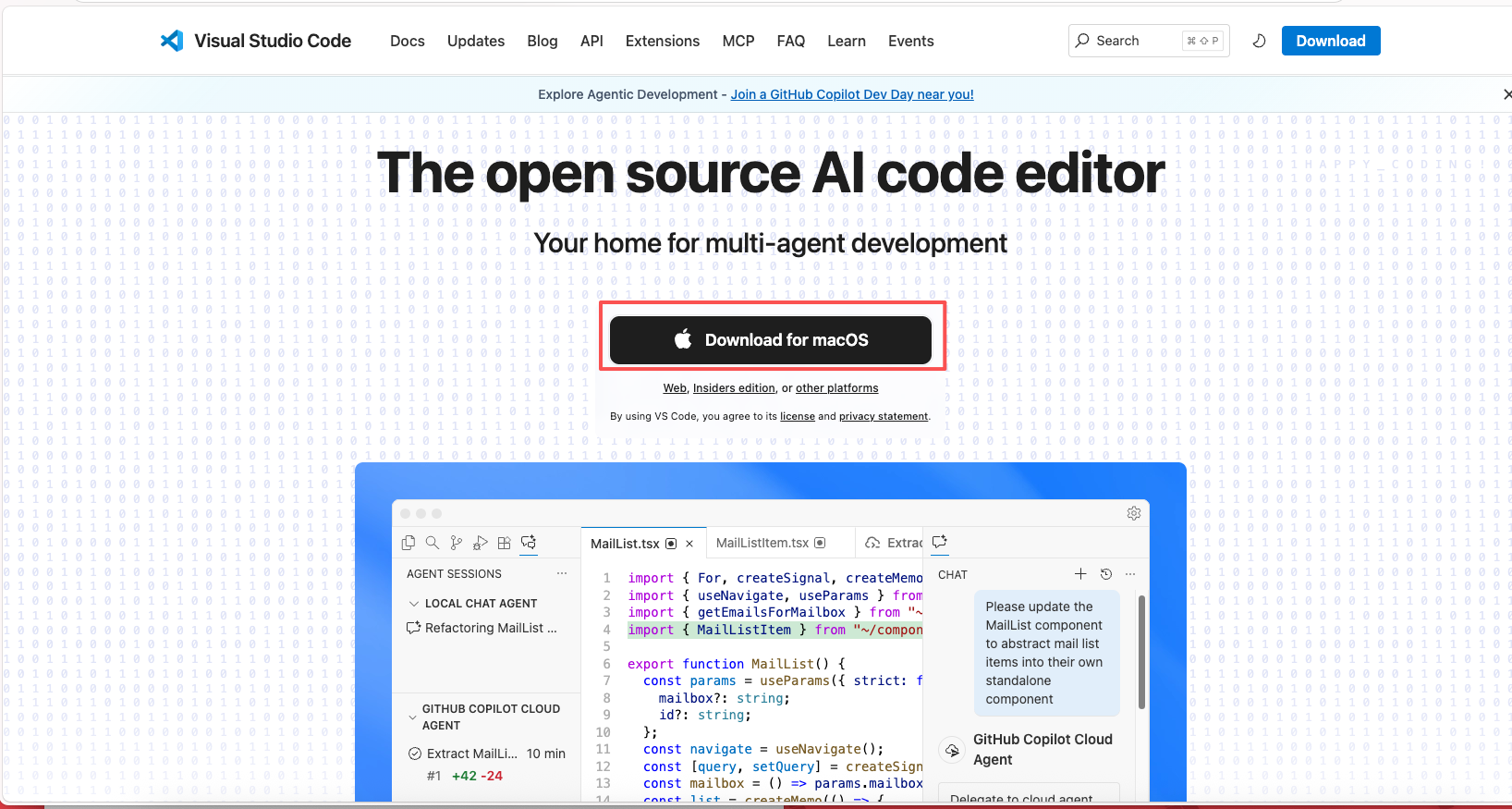Click the Apple icon on the macOS button
The image size is (1512, 809).
click(683, 339)
